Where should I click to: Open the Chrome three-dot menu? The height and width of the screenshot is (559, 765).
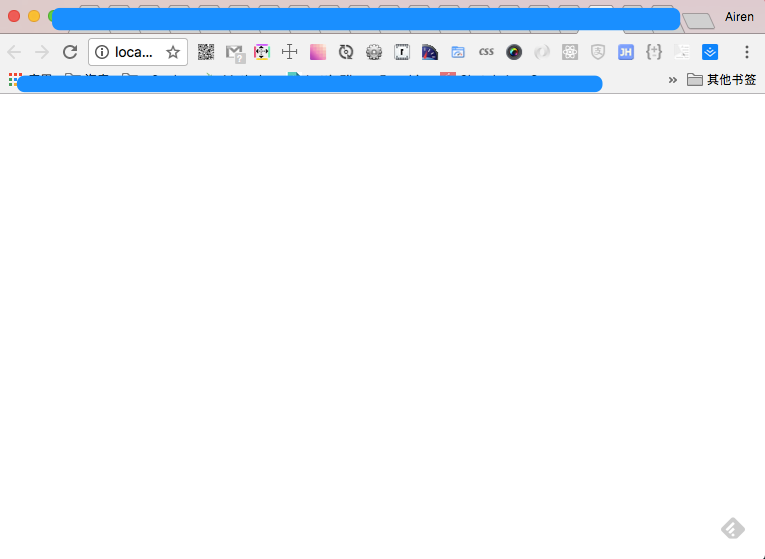tap(746, 52)
